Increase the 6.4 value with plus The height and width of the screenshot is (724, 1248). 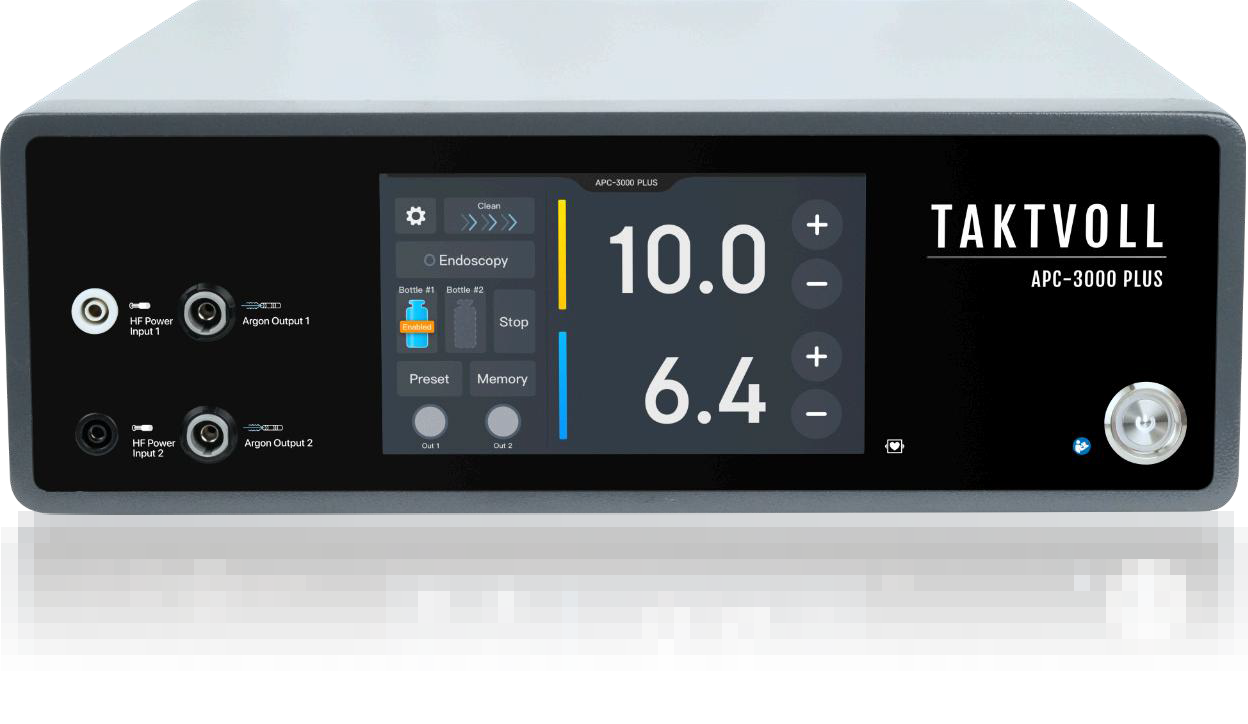coord(817,355)
